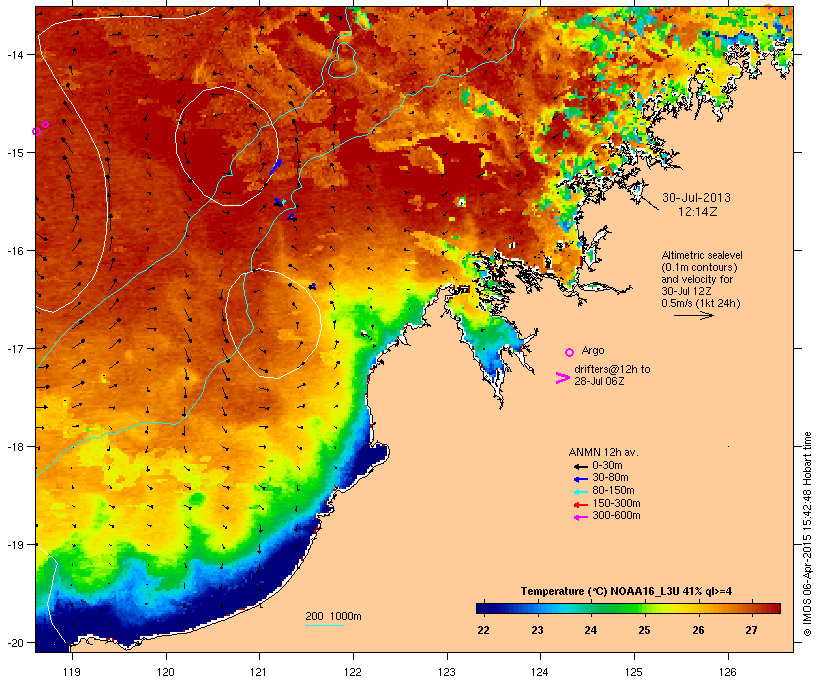Click the cyan 200 1000m isobath legend line
This screenshot has width=820, height=680.
tap(324, 625)
